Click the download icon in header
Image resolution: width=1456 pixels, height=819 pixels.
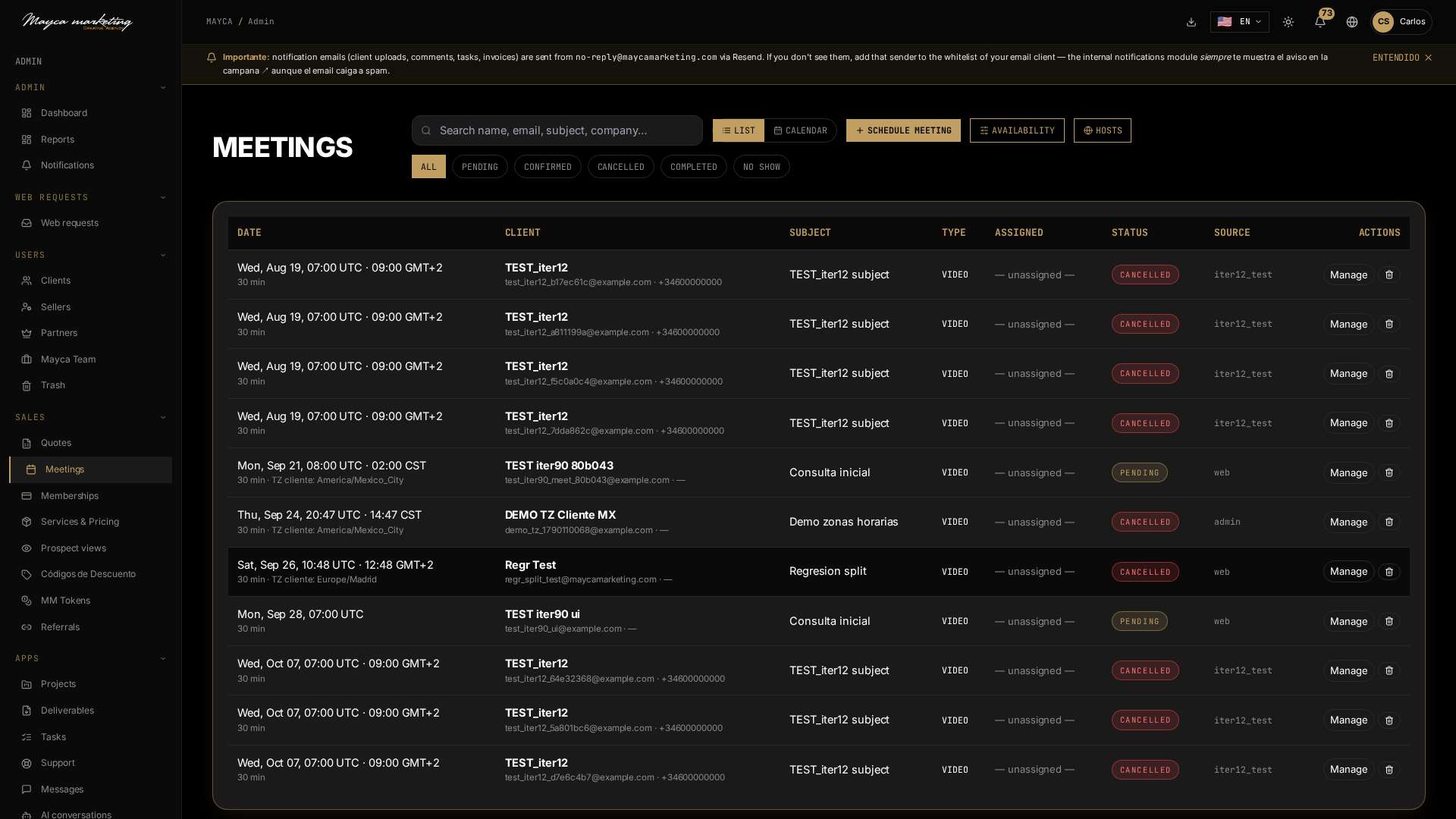[1191, 22]
